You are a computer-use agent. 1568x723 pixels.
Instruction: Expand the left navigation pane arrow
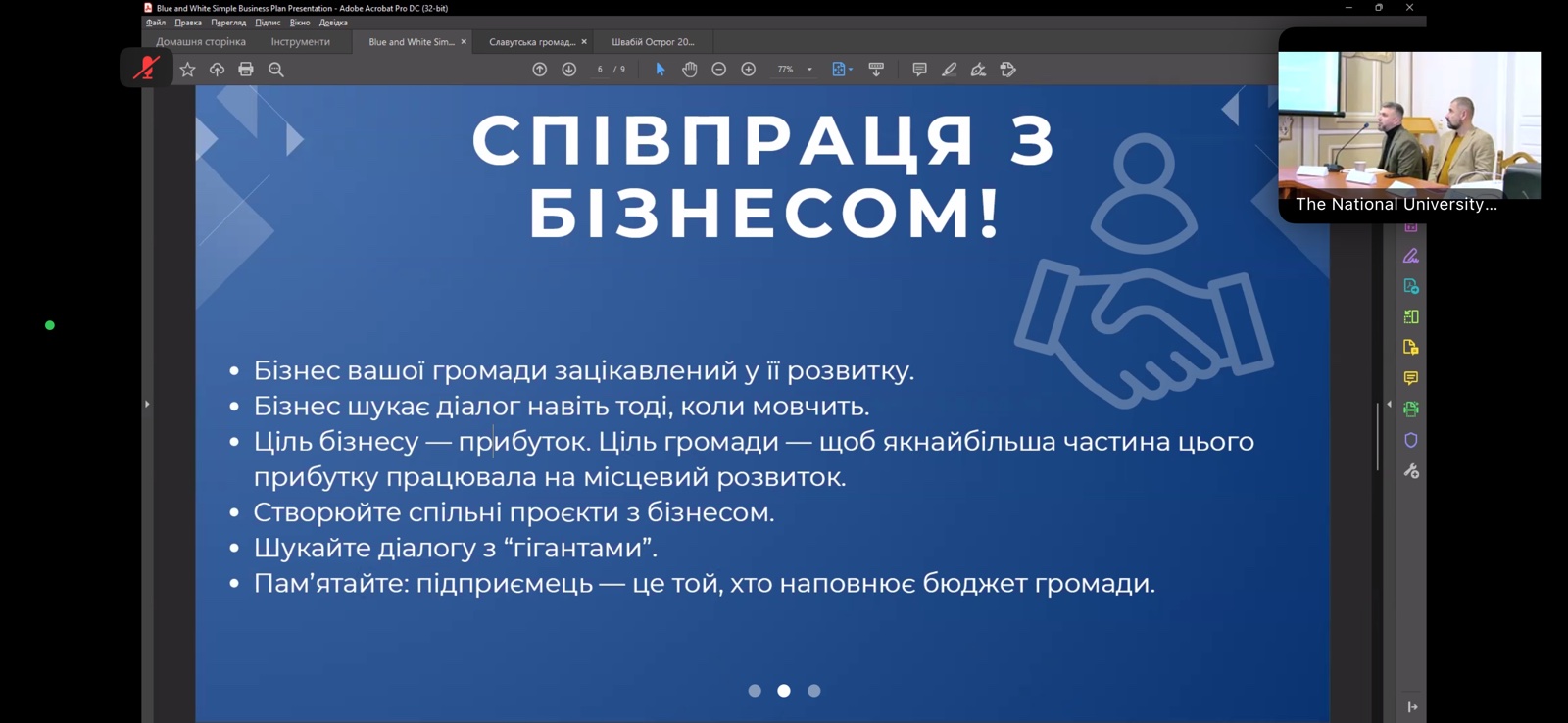point(147,404)
